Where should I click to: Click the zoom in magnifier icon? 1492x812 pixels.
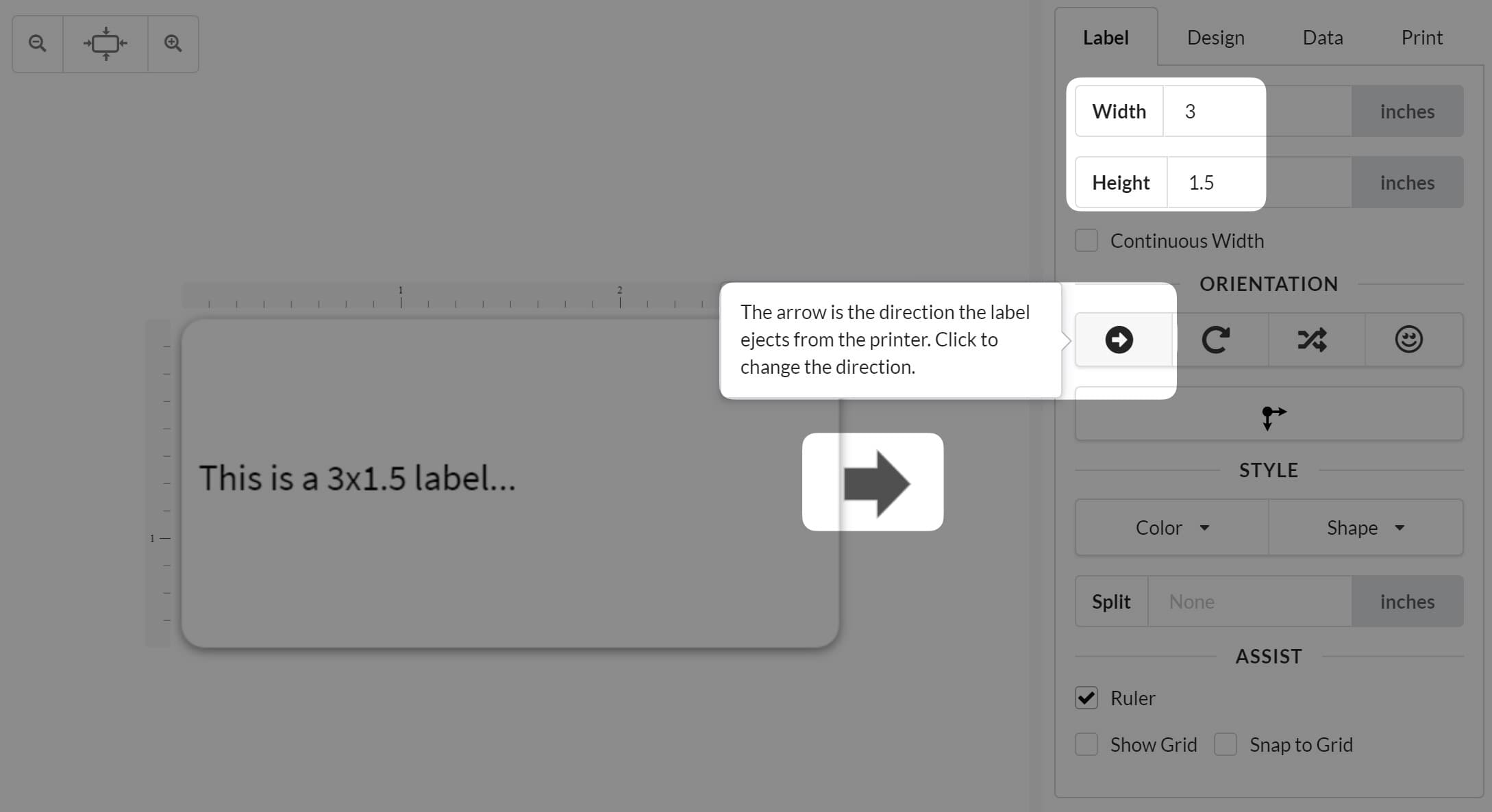tap(173, 44)
